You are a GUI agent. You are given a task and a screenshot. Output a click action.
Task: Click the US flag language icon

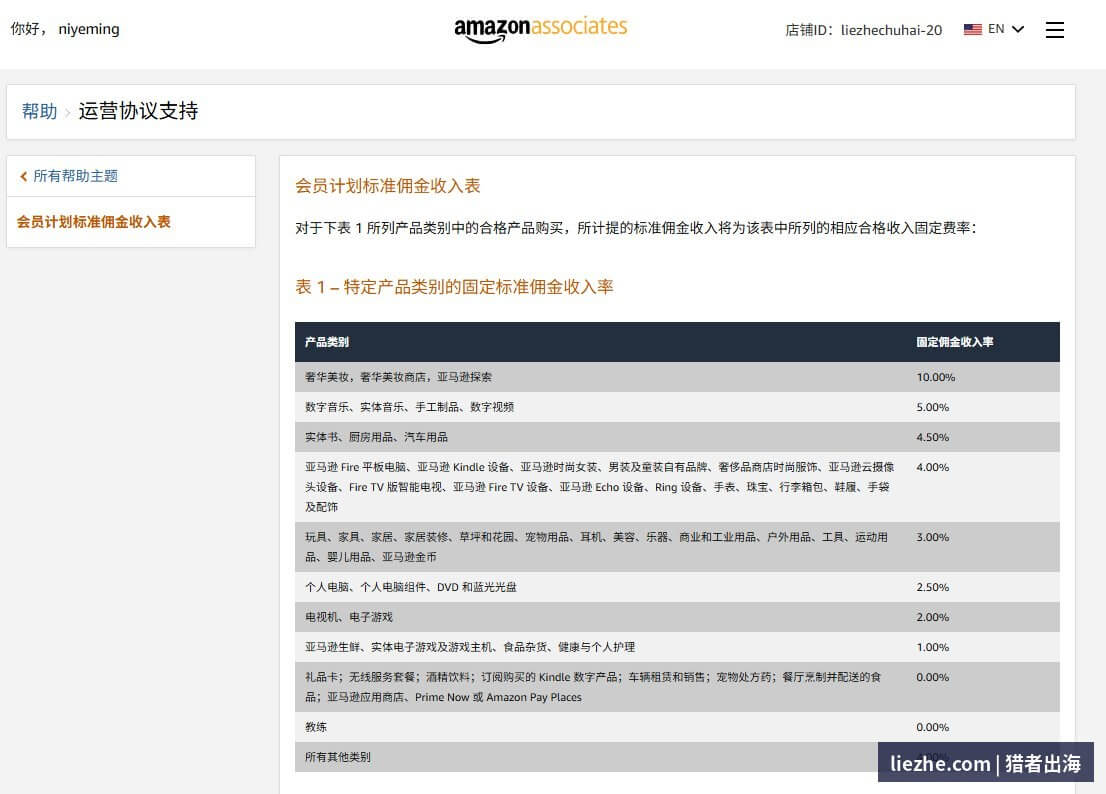973,29
